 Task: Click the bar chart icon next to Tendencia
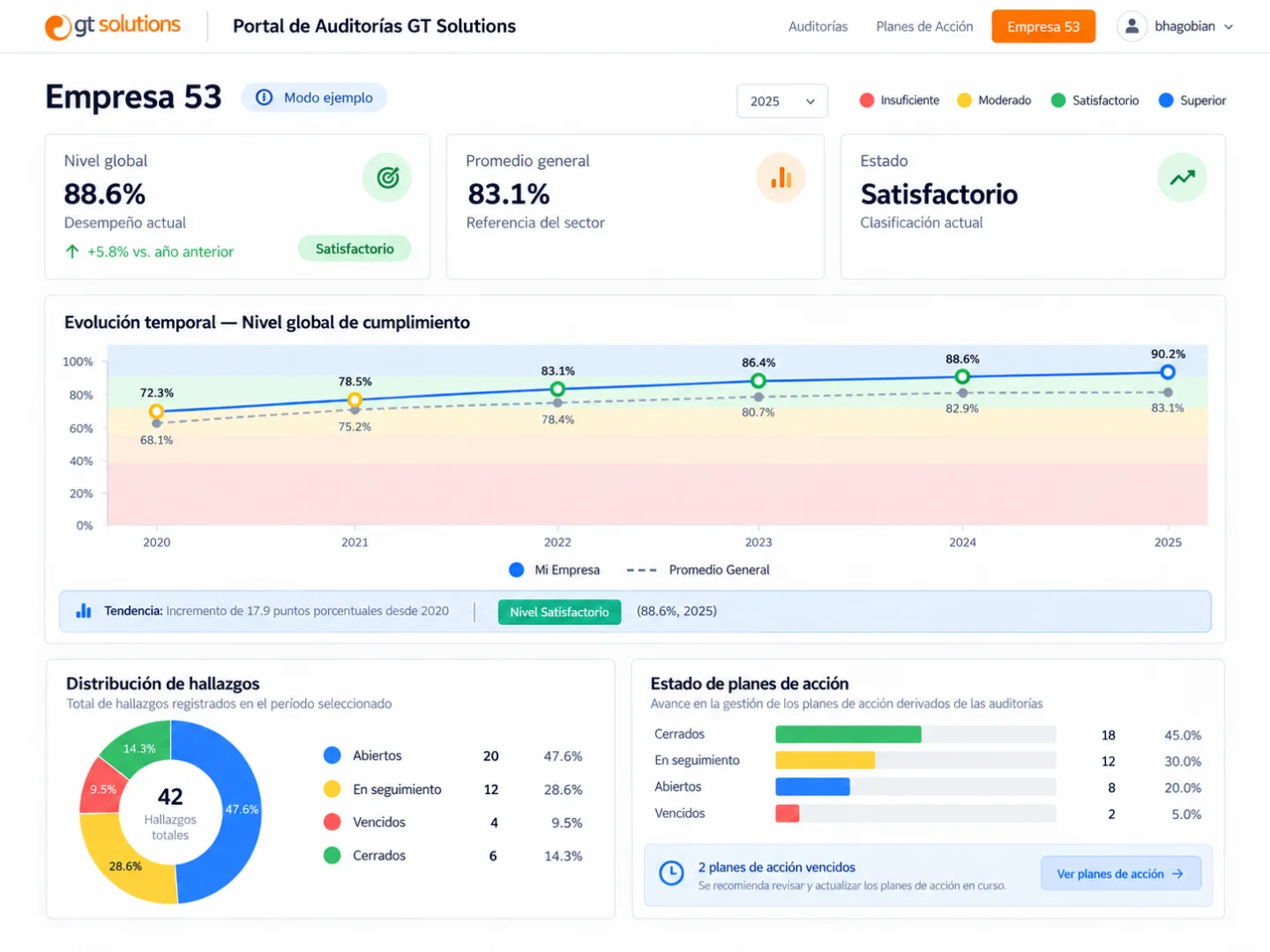click(84, 610)
